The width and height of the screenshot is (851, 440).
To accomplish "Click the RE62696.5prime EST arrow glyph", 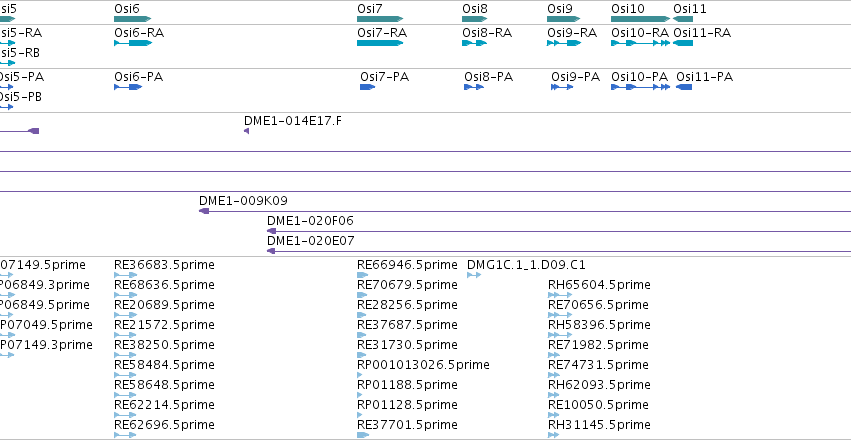I will pyautogui.click(x=125, y=435).
